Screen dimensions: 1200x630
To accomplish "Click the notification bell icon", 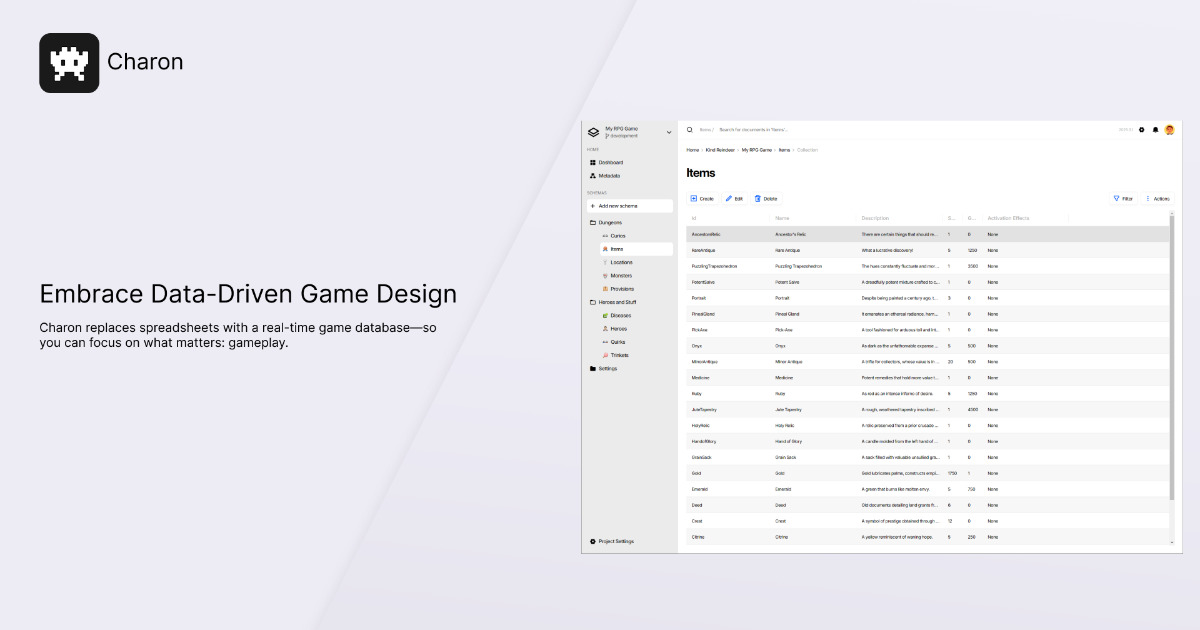I will [1155, 129].
